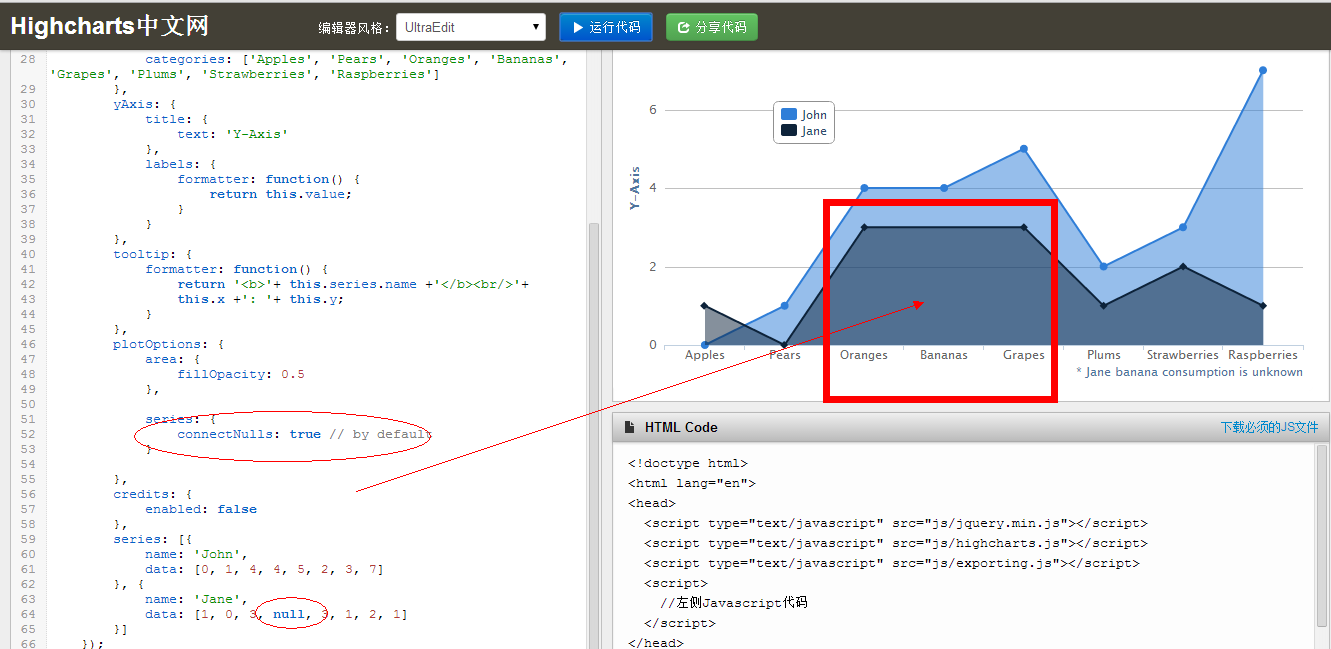Click the 'Y-Axis' chart axis title

(634, 188)
